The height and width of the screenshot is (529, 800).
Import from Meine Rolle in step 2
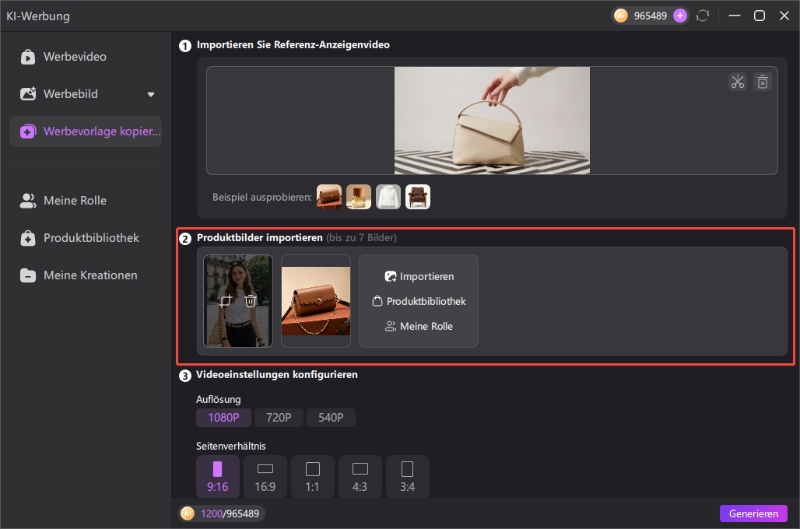(x=419, y=326)
